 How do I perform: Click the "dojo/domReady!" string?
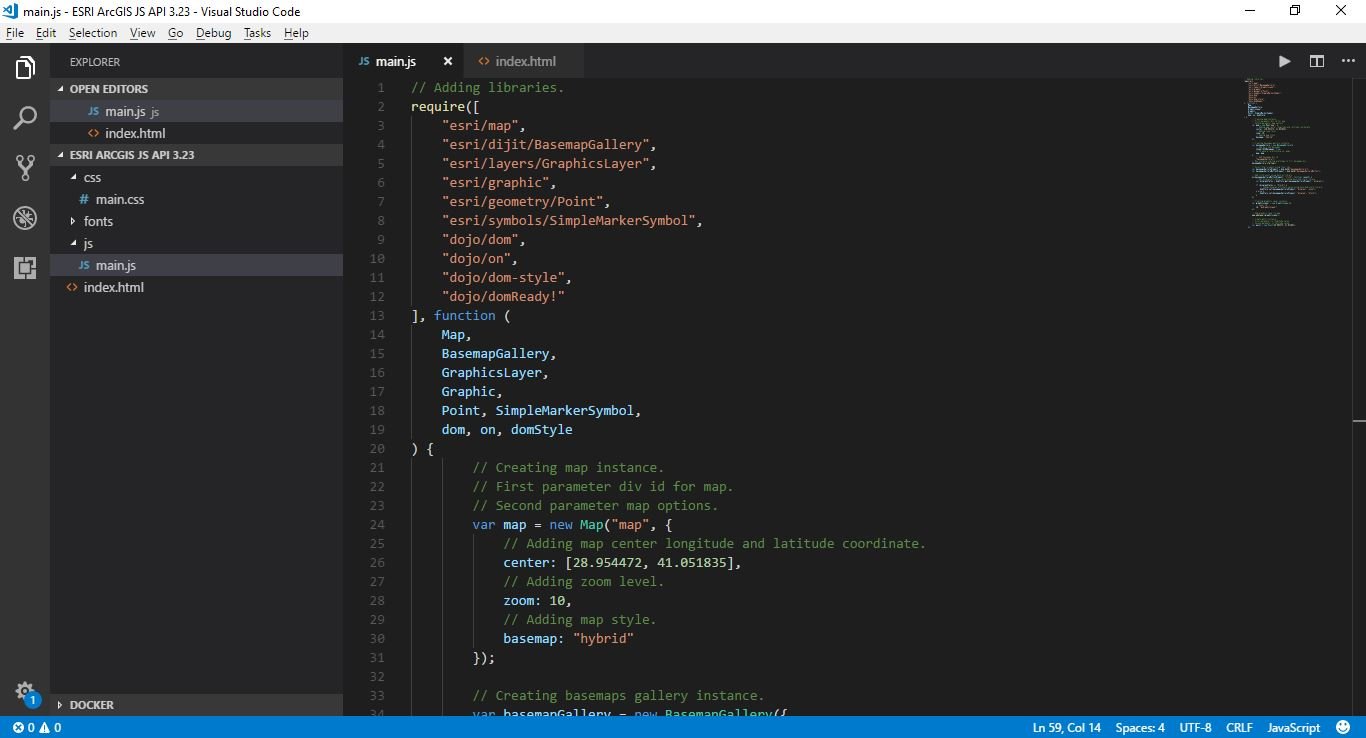(503, 297)
